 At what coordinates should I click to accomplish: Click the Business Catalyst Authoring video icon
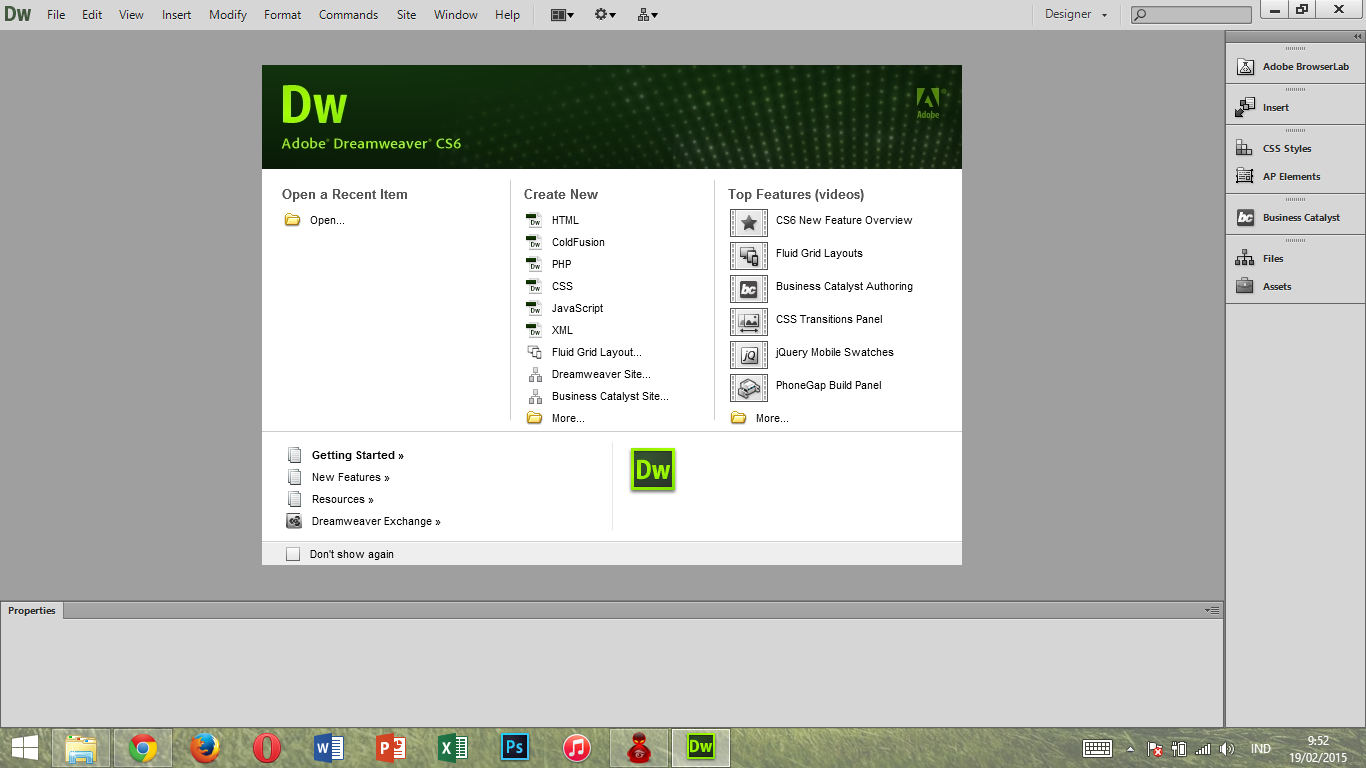[x=749, y=289]
